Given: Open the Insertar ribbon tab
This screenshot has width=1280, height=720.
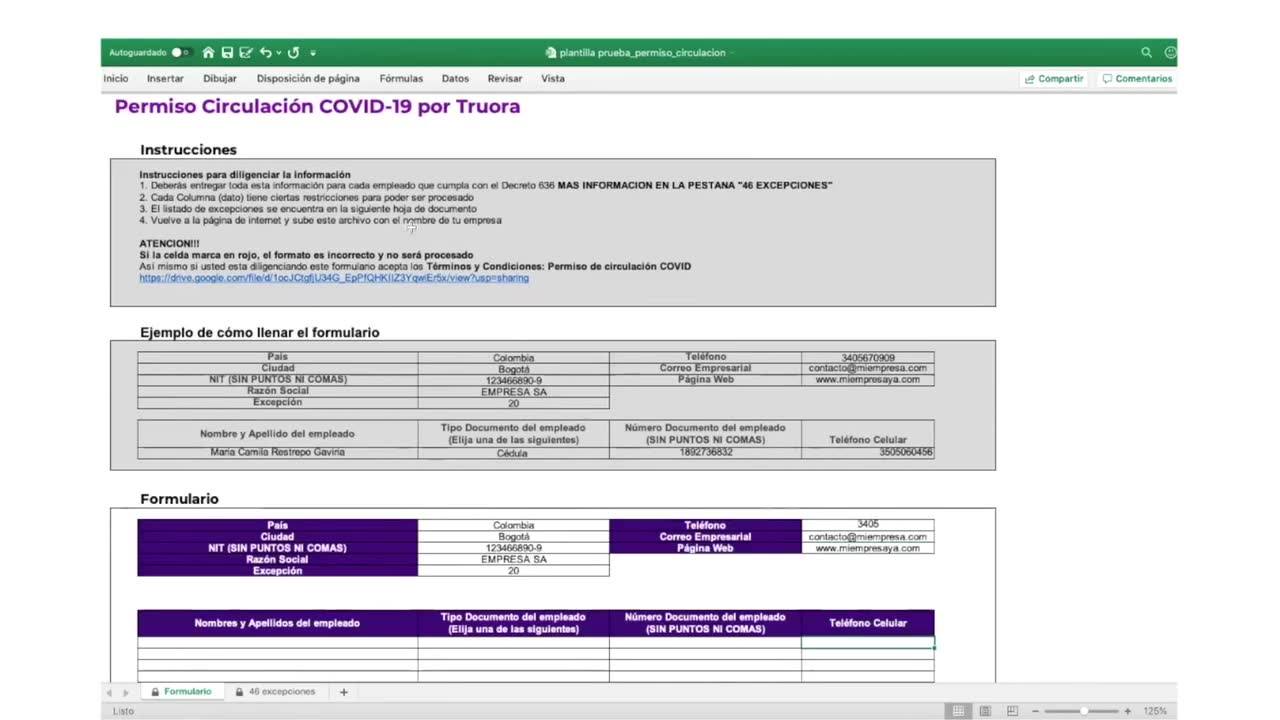Looking at the screenshot, I should click(165, 78).
